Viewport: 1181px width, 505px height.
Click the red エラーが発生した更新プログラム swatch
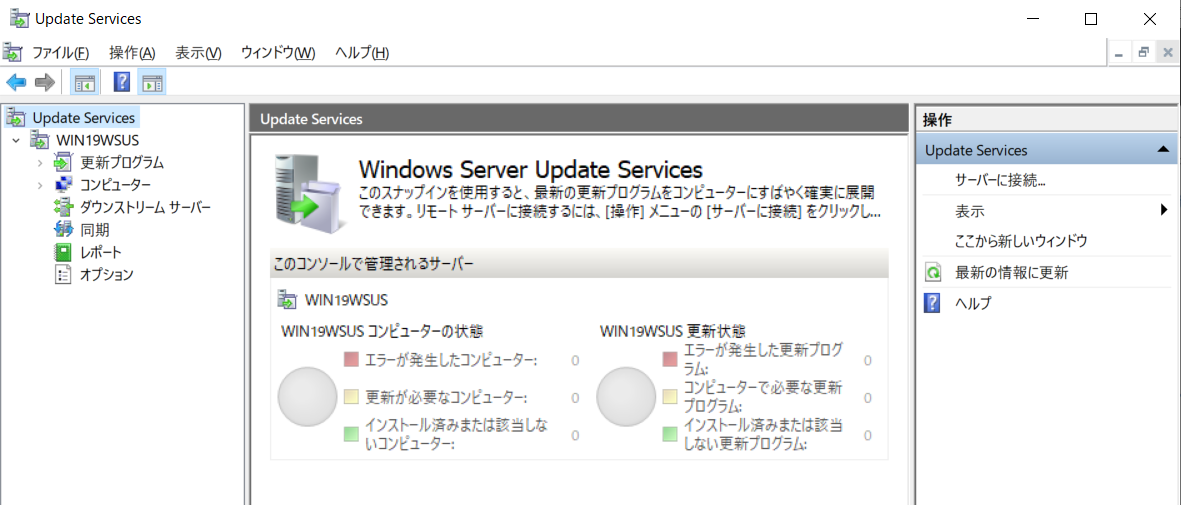[670, 360]
